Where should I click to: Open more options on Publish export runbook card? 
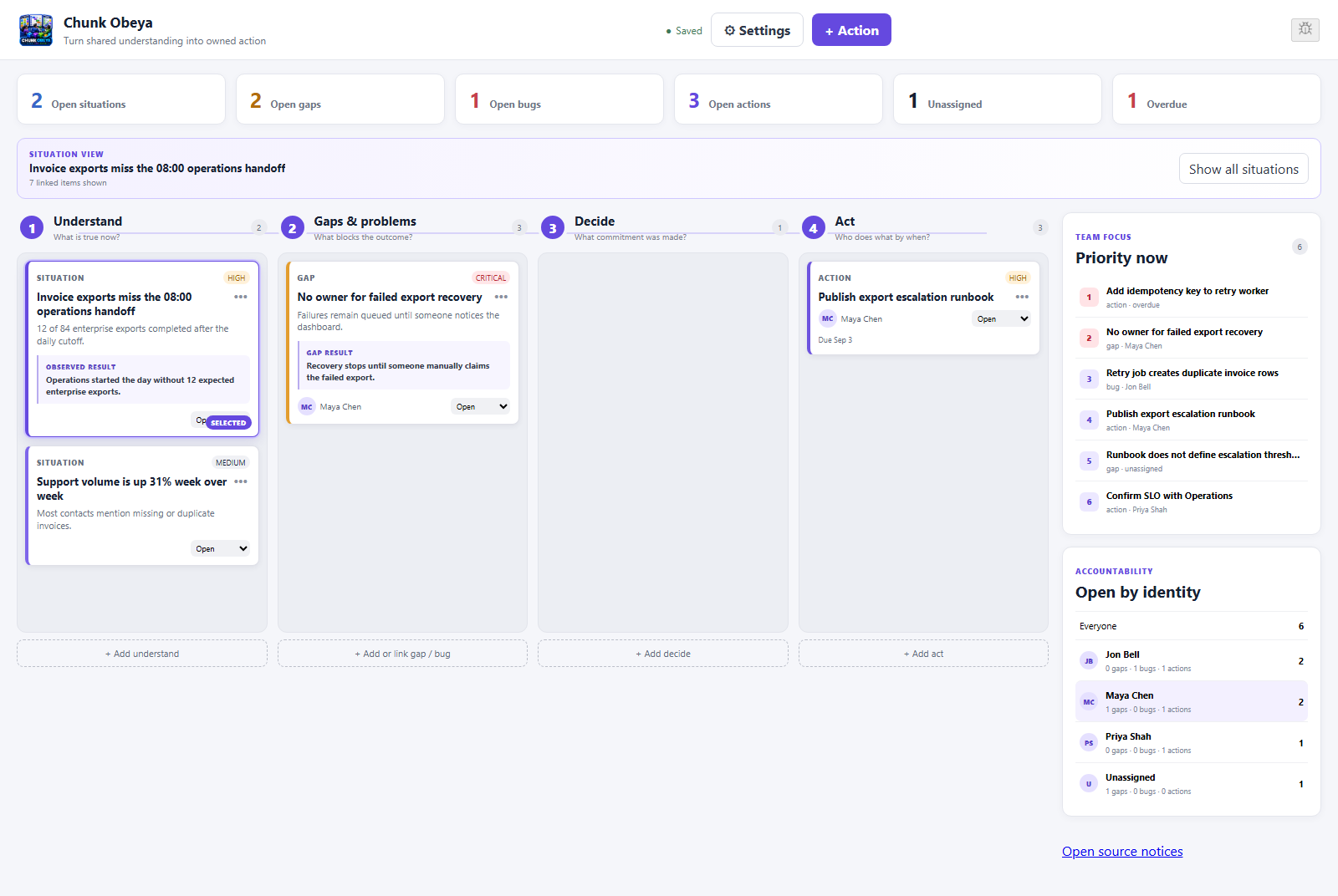tap(1022, 297)
